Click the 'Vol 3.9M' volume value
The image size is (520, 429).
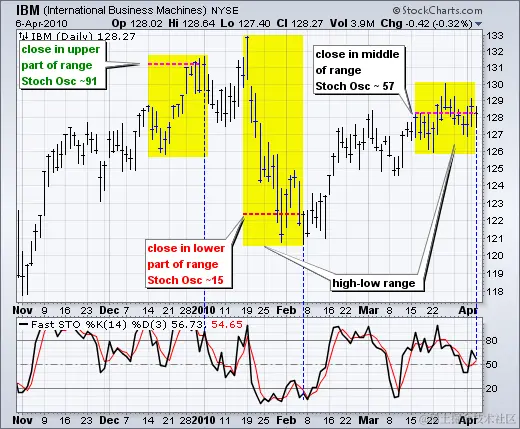pos(352,24)
